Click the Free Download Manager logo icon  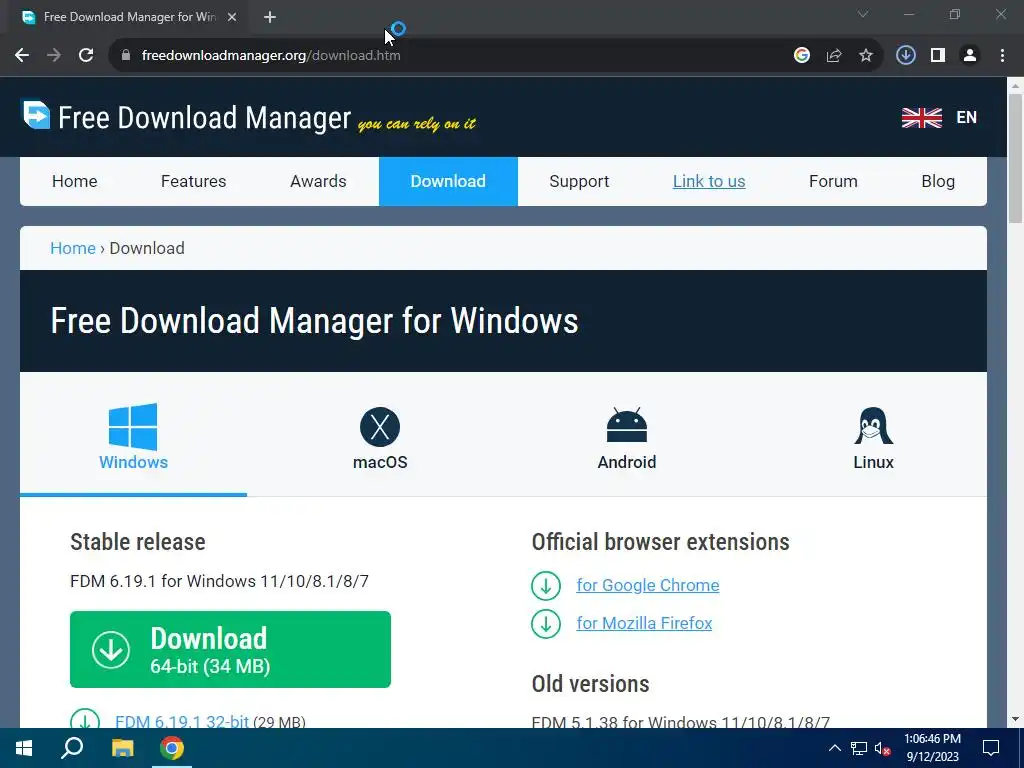coord(36,115)
